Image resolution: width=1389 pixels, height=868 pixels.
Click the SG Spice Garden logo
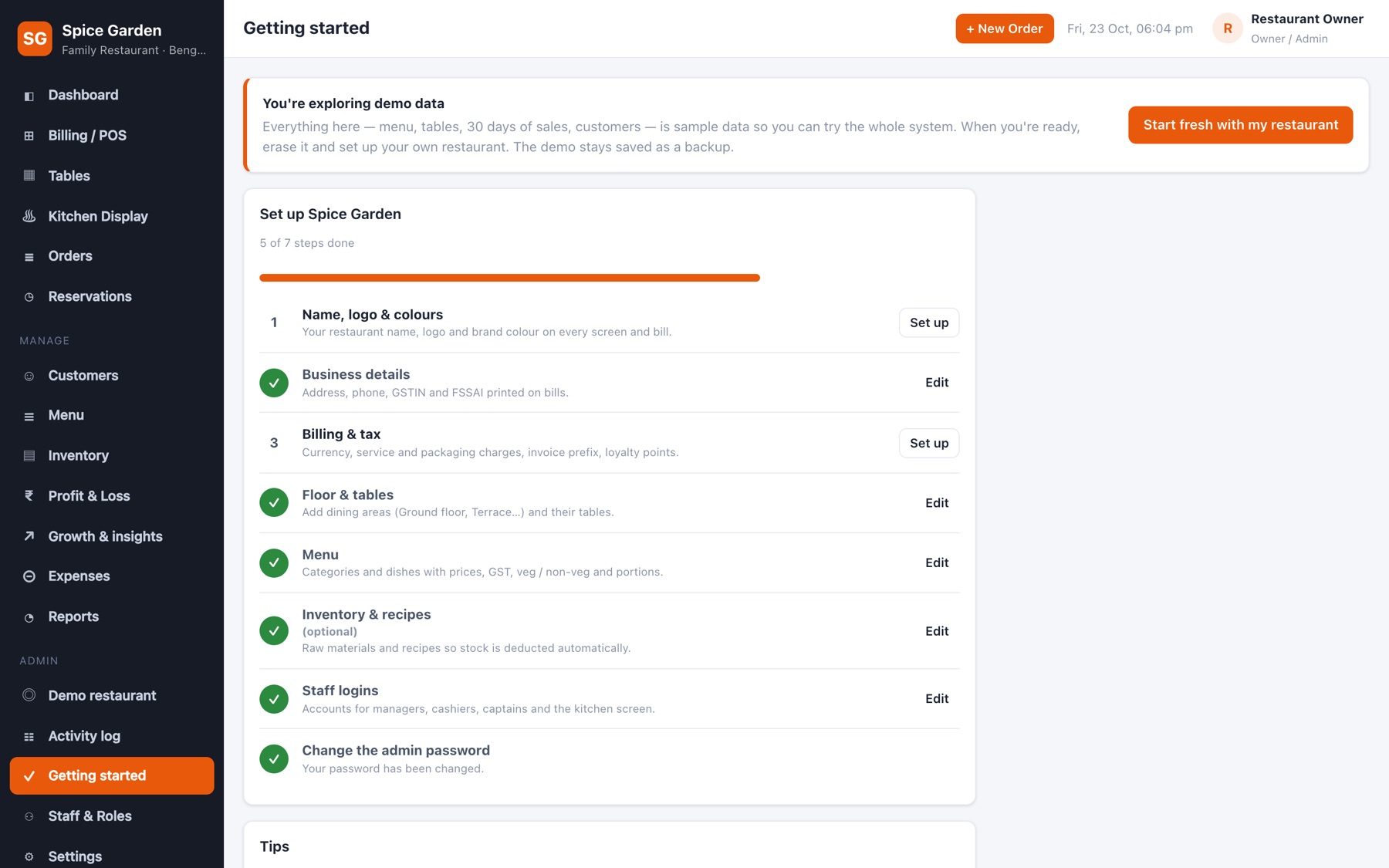tap(35, 39)
